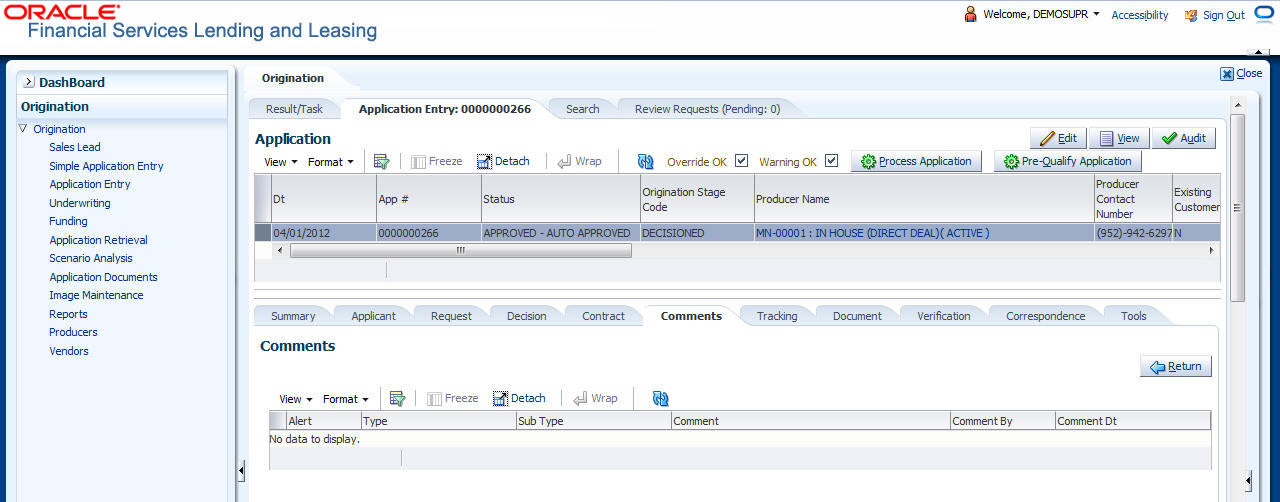Click the Oracle ring icon at top right
This screenshot has height=502, width=1280.
[x=1263, y=14]
